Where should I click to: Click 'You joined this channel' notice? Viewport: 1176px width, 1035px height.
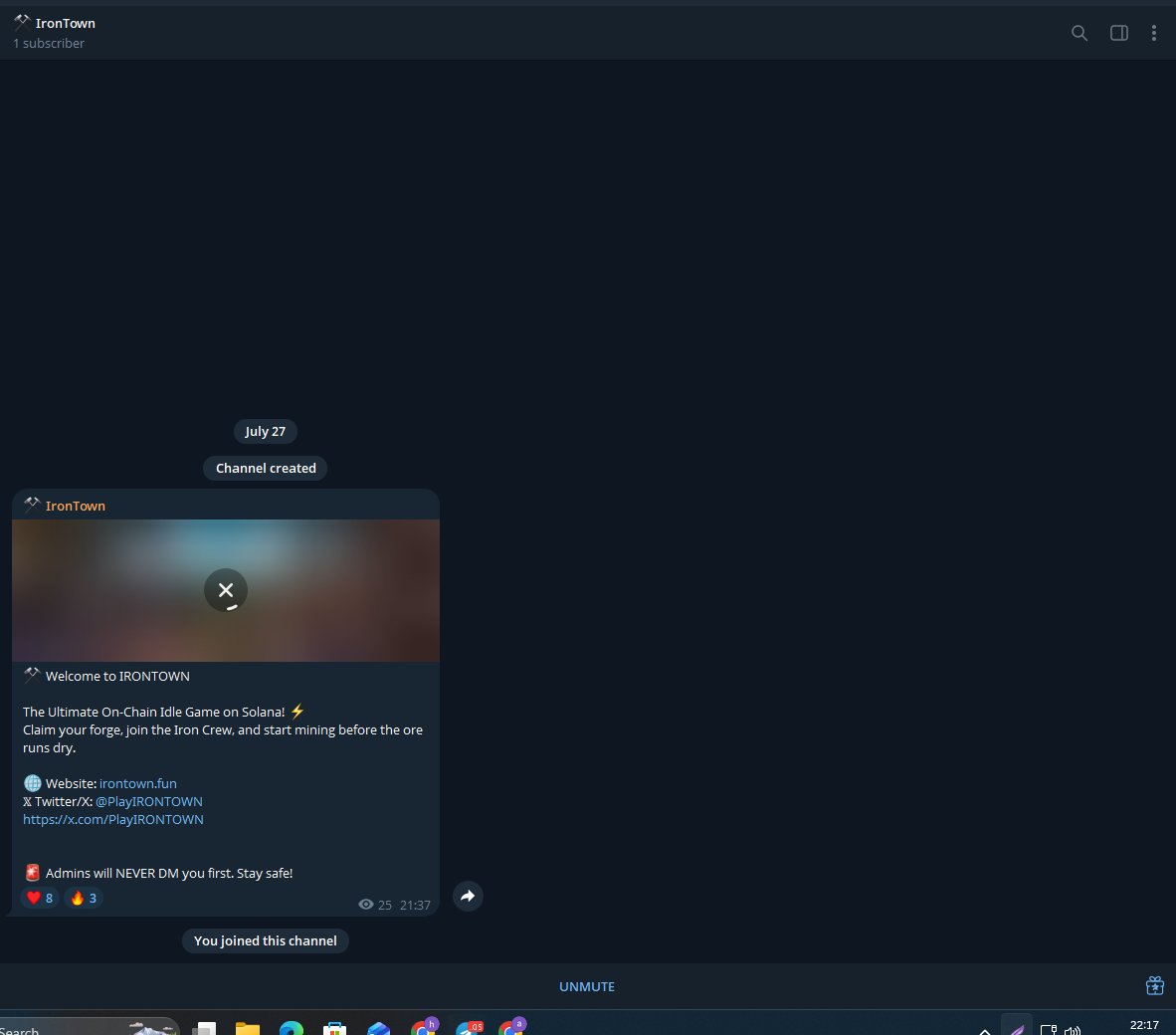pyautogui.click(x=266, y=940)
